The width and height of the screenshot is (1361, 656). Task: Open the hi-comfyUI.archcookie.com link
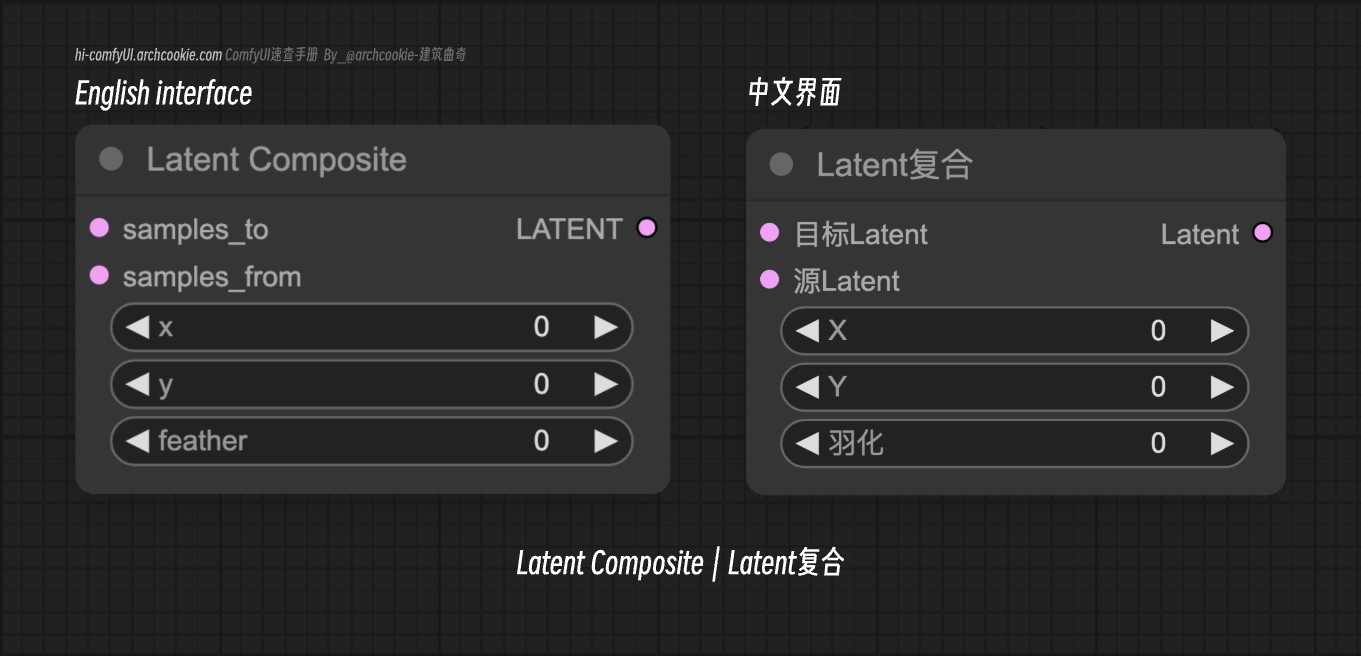pyautogui.click(x=148, y=55)
